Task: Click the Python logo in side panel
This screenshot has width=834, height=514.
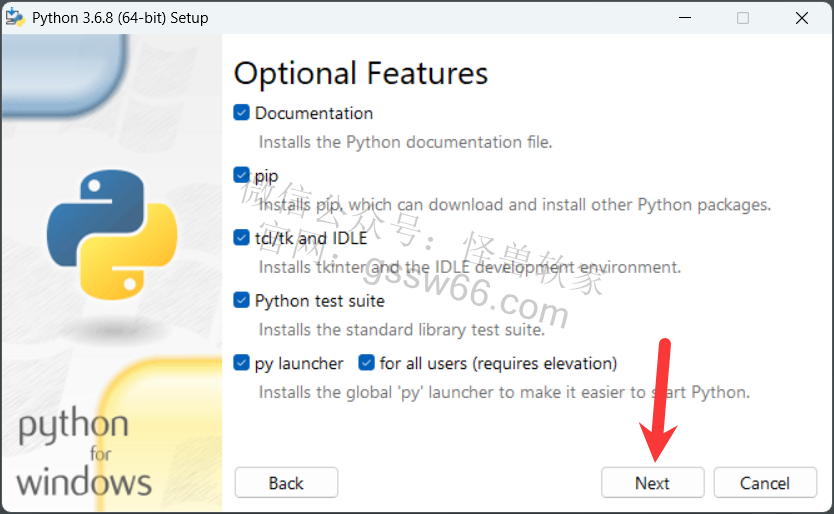Action: (112, 234)
